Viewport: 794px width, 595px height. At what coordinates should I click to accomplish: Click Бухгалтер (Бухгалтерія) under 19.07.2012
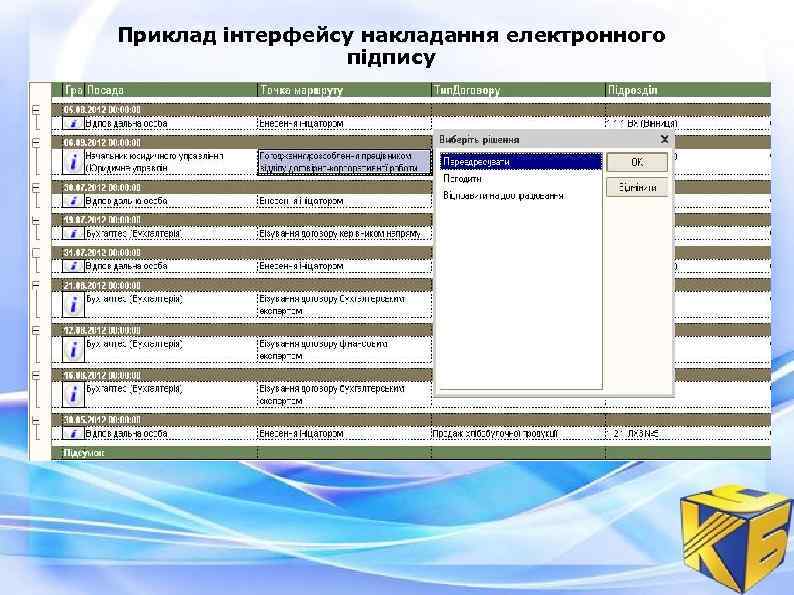[x=171, y=233]
